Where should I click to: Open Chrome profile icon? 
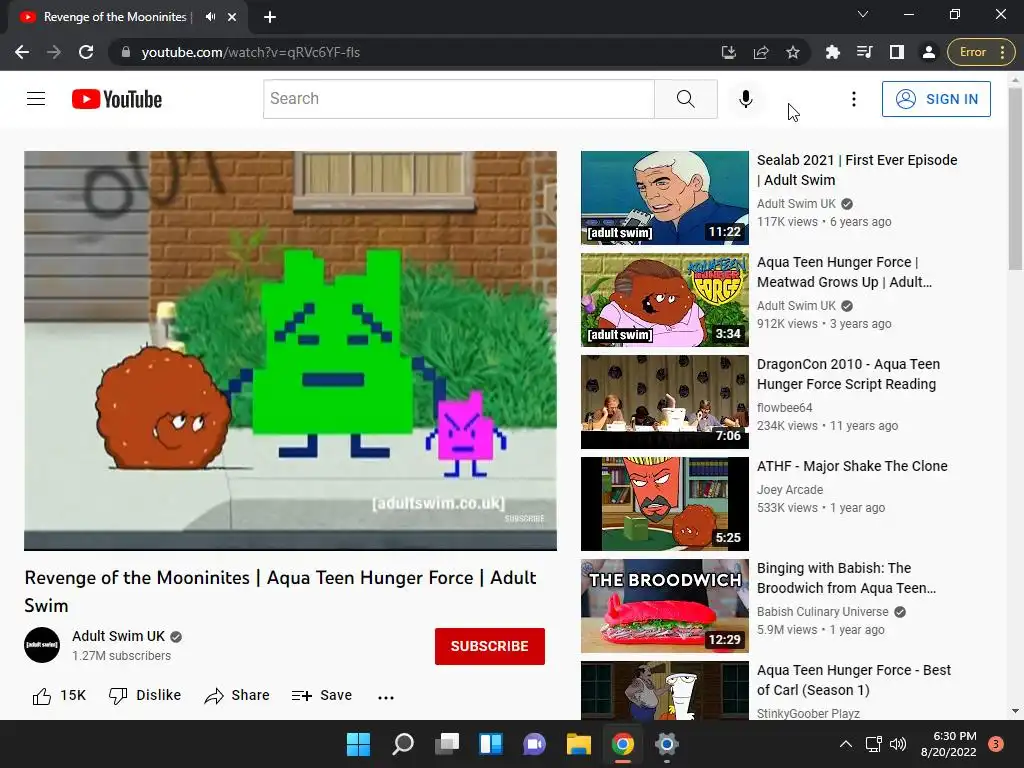[x=928, y=52]
